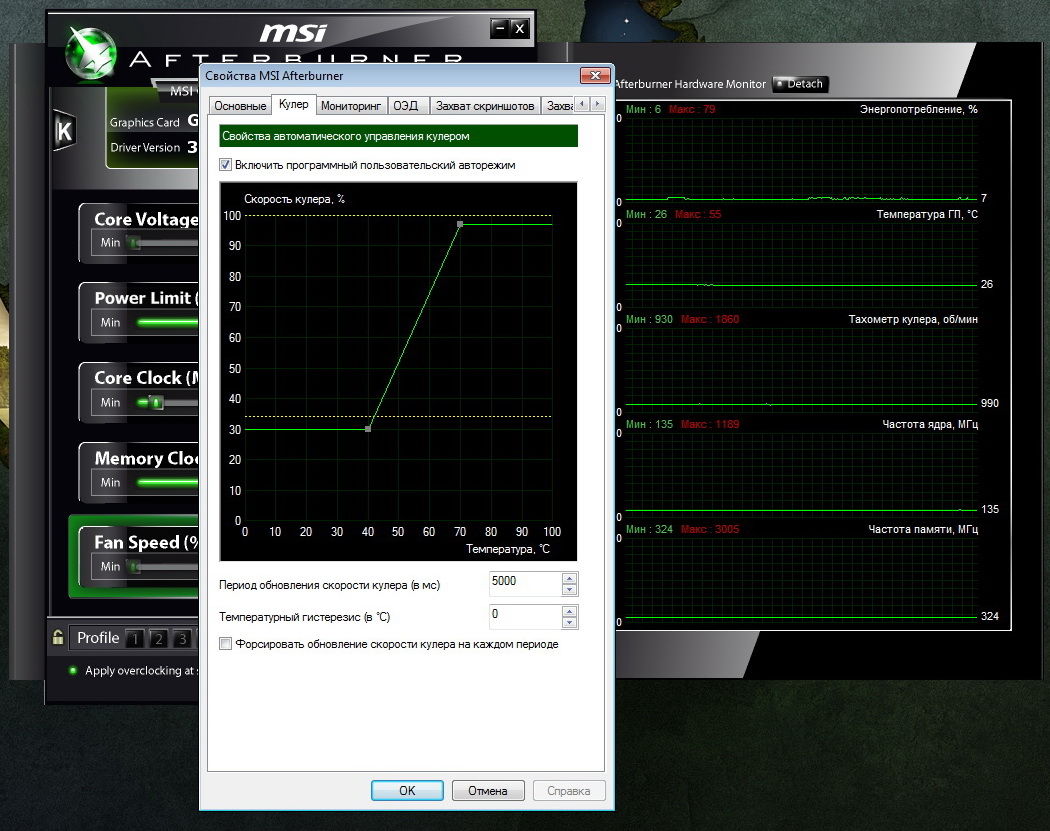
Task: Enable Включить программный пользовательский авторежим checkbox
Action: click(226, 165)
